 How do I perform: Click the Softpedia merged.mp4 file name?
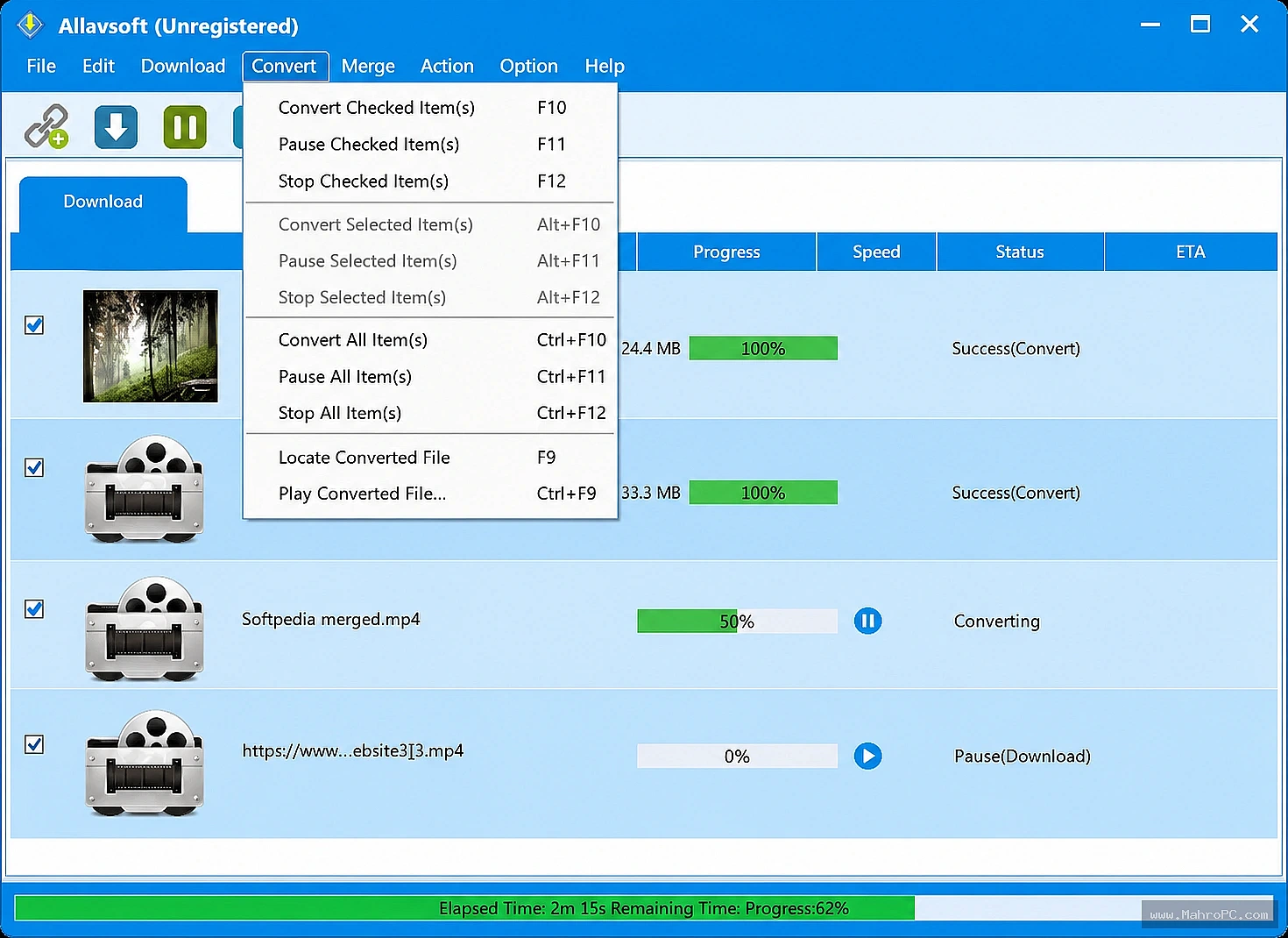(x=331, y=619)
